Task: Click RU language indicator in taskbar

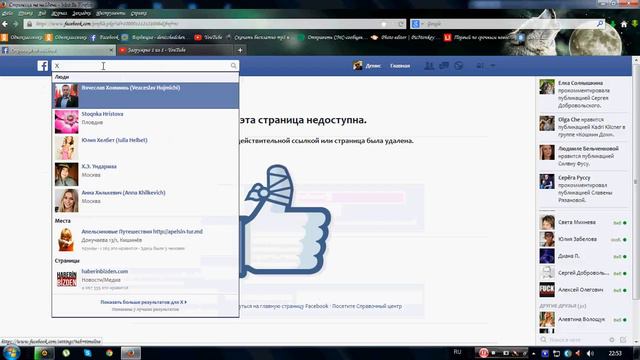Action: tap(457, 352)
